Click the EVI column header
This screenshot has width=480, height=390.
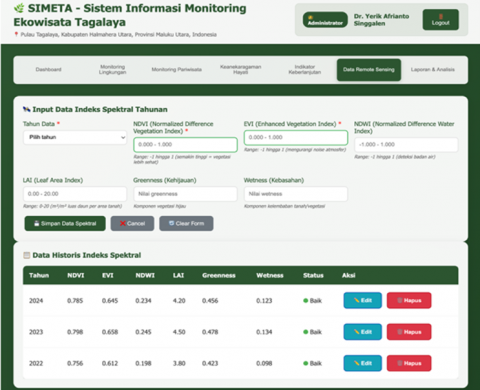(x=108, y=275)
